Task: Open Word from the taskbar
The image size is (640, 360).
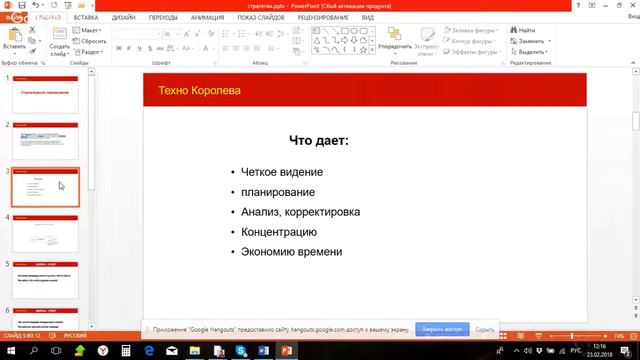Action: tap(264, 351)
